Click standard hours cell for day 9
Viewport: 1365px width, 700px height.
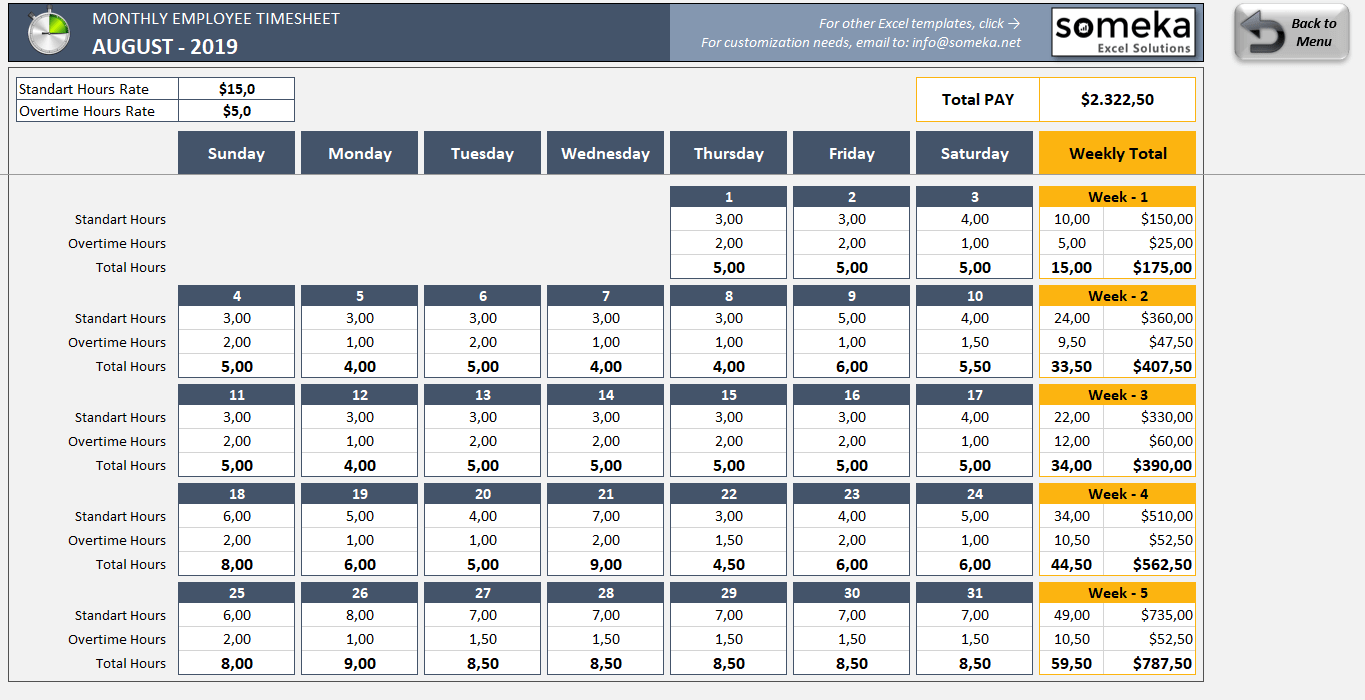coord(851,318)
